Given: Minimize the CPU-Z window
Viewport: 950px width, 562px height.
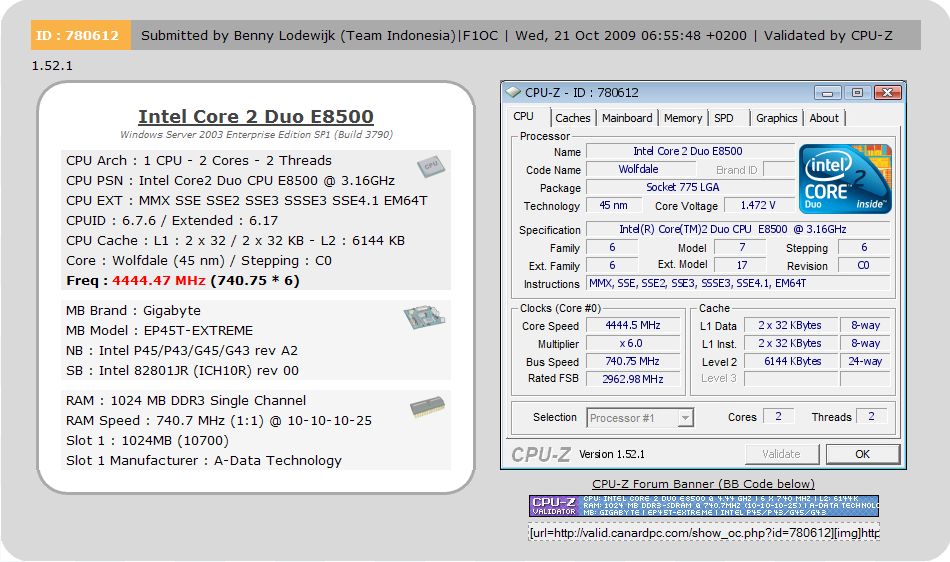Looking at the screenshot, I should click(827, 93).
